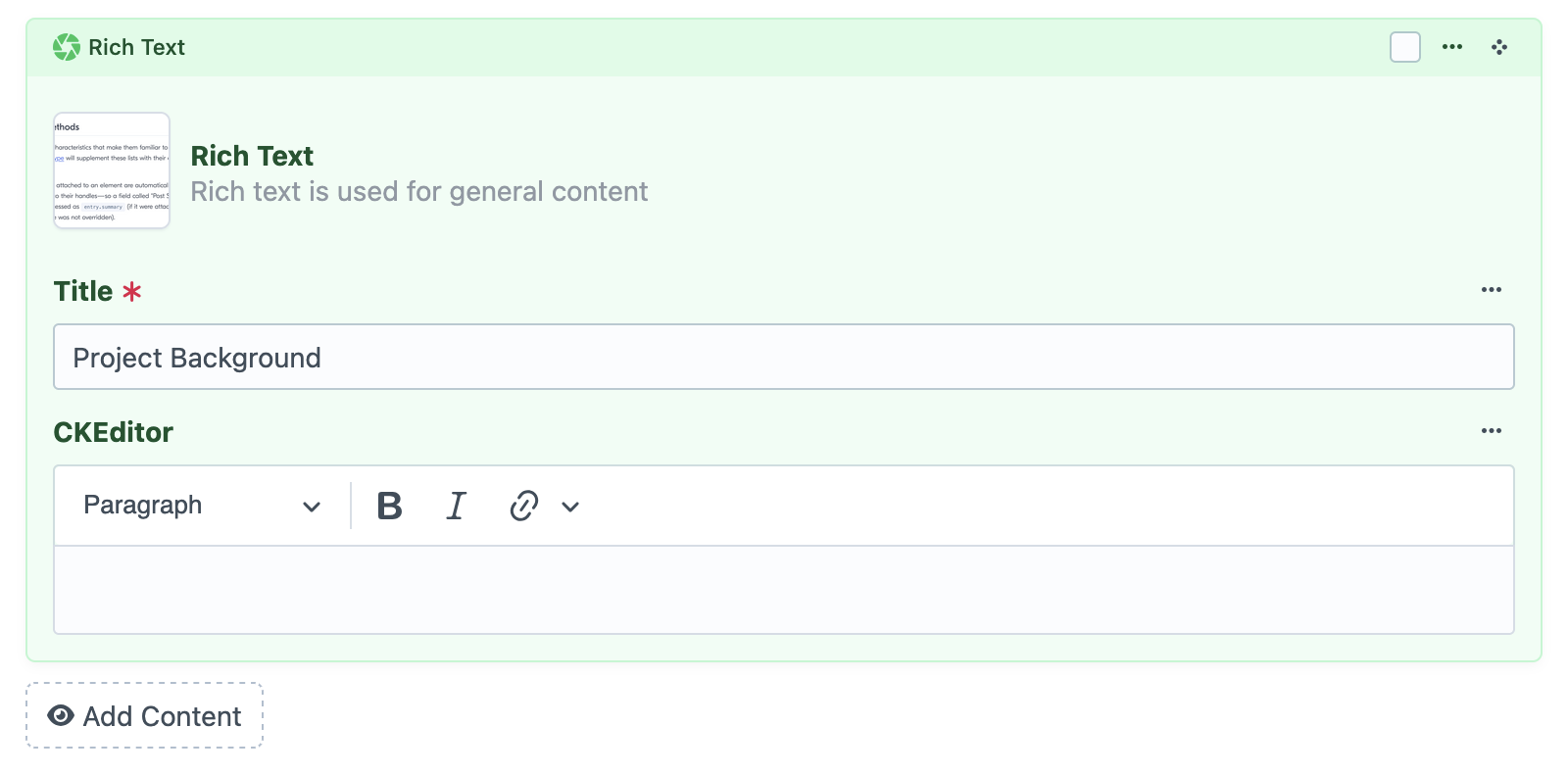1568x775 pixels.
Task: Click inside the CKEditor text area
Action: point(783,590)
